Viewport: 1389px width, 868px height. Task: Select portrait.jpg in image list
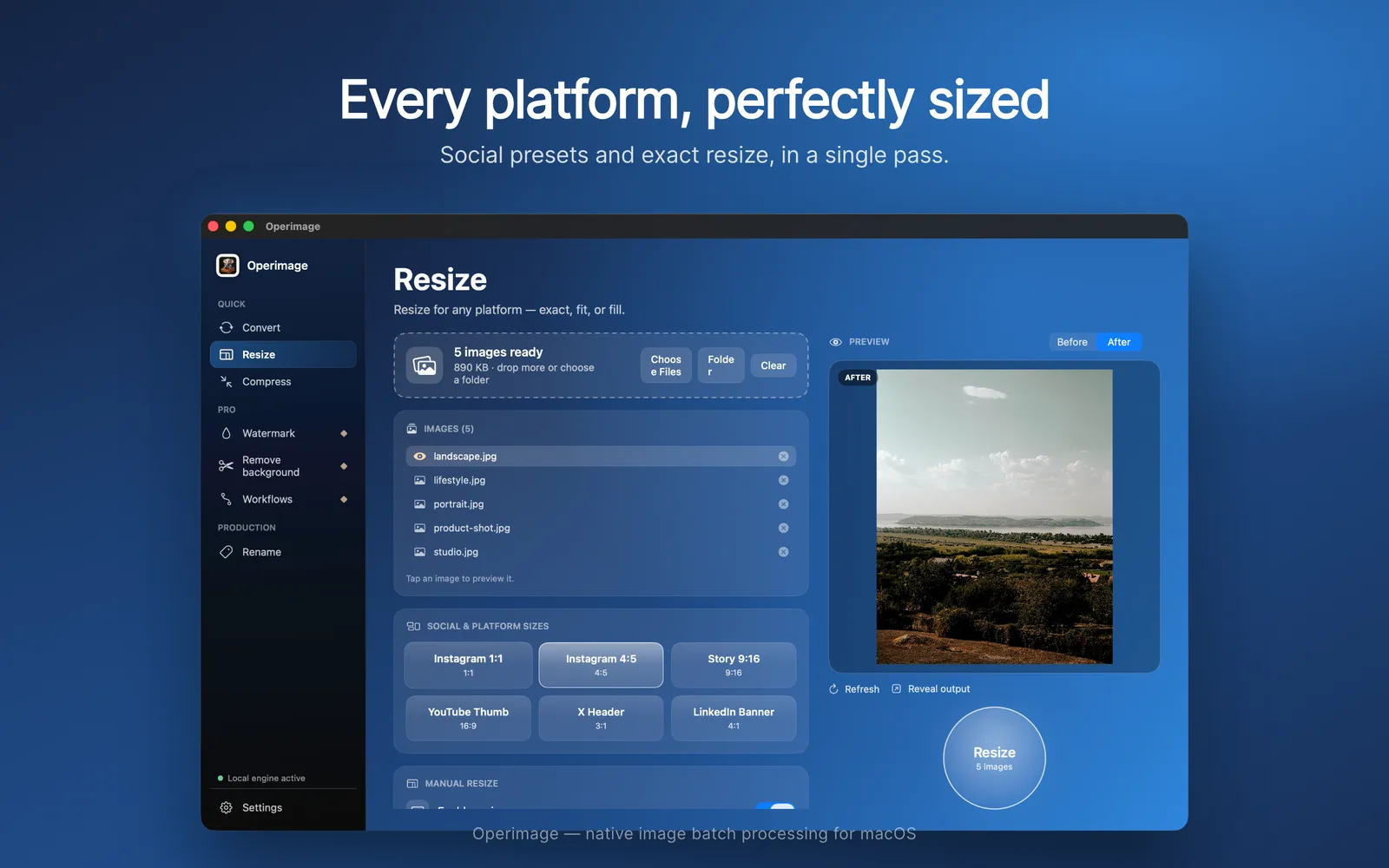pyautogui.click(x=601, y=504)
